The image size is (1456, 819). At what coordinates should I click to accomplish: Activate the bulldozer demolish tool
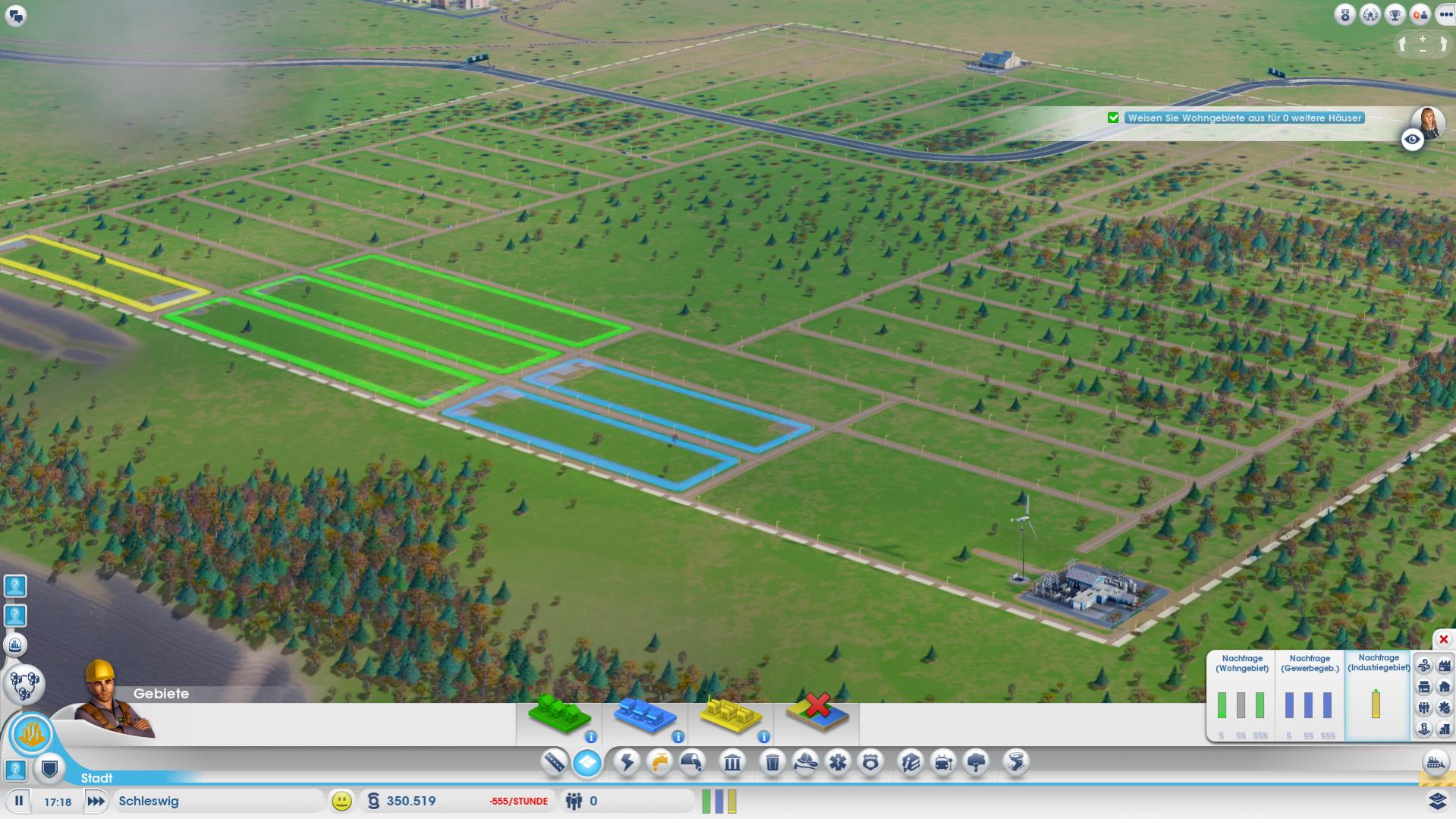tap(1435, 761)
